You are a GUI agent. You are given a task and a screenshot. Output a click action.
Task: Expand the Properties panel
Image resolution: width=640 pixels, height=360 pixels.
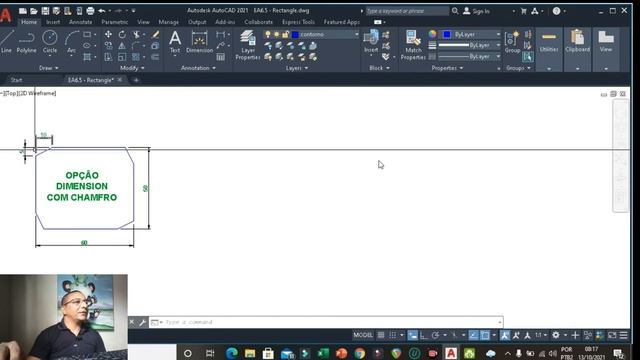(447, 68)
